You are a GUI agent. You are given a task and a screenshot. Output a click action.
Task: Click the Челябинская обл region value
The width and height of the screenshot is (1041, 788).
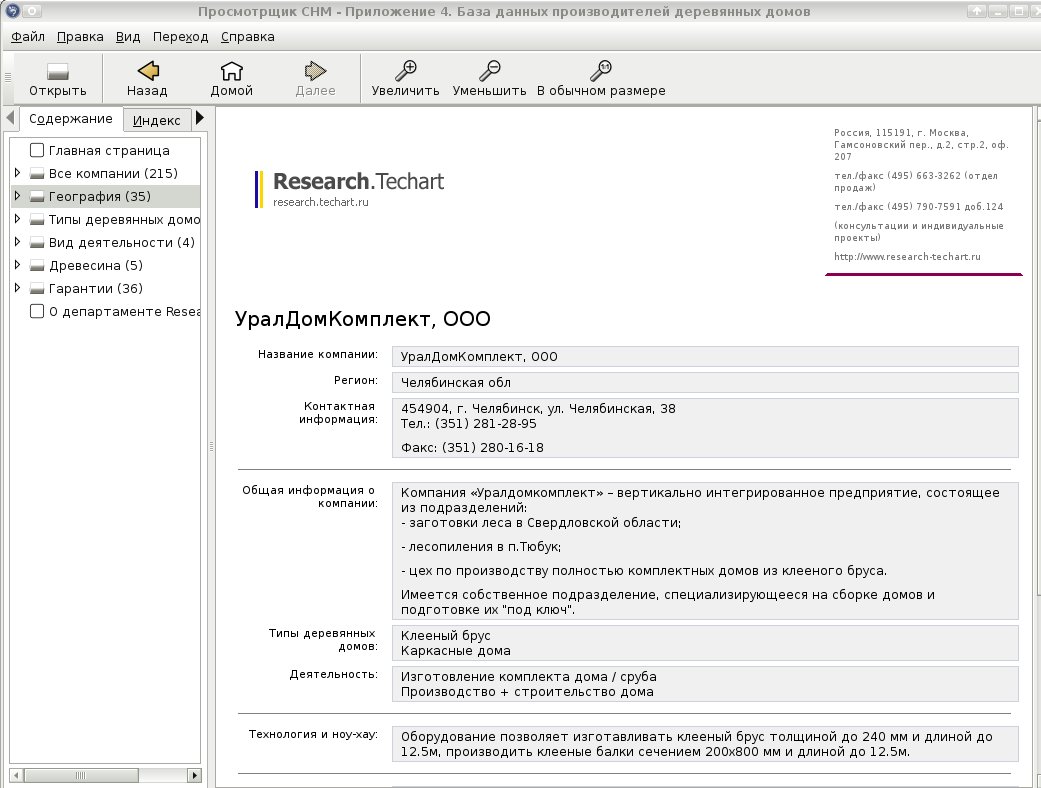tap(455, 382)
